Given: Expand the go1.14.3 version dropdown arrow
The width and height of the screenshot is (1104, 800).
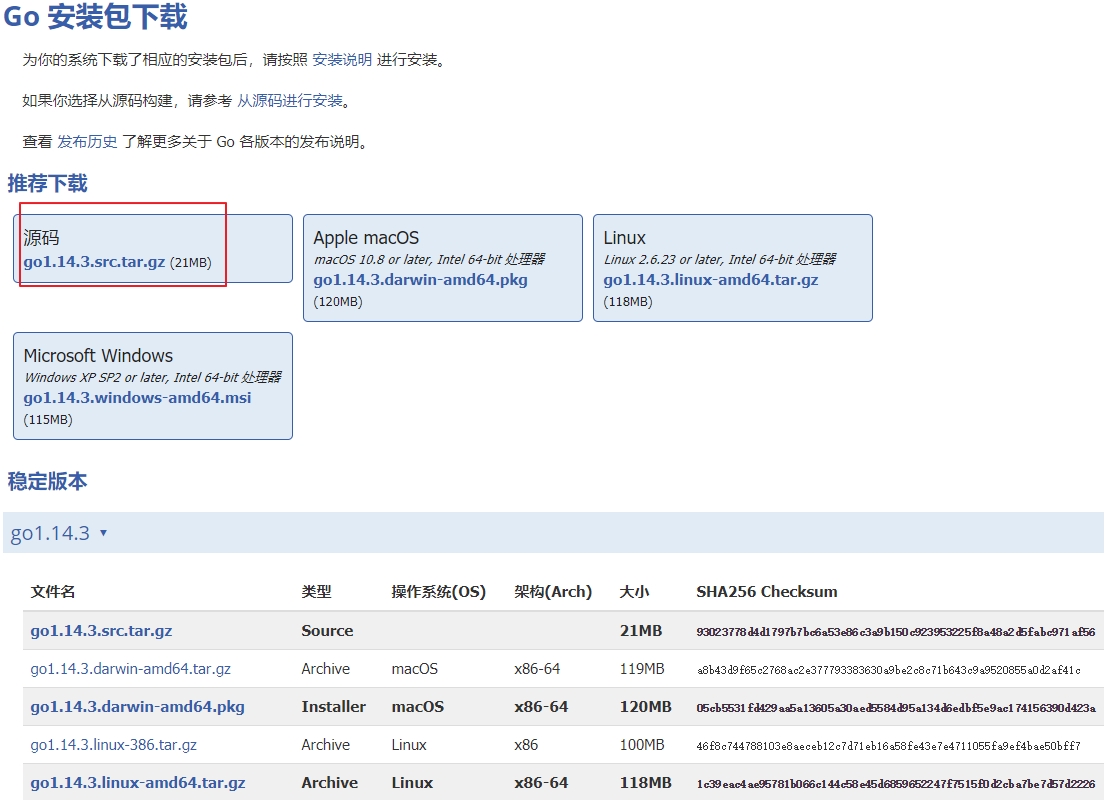Looking at the screenshot, I should [103, 533].
